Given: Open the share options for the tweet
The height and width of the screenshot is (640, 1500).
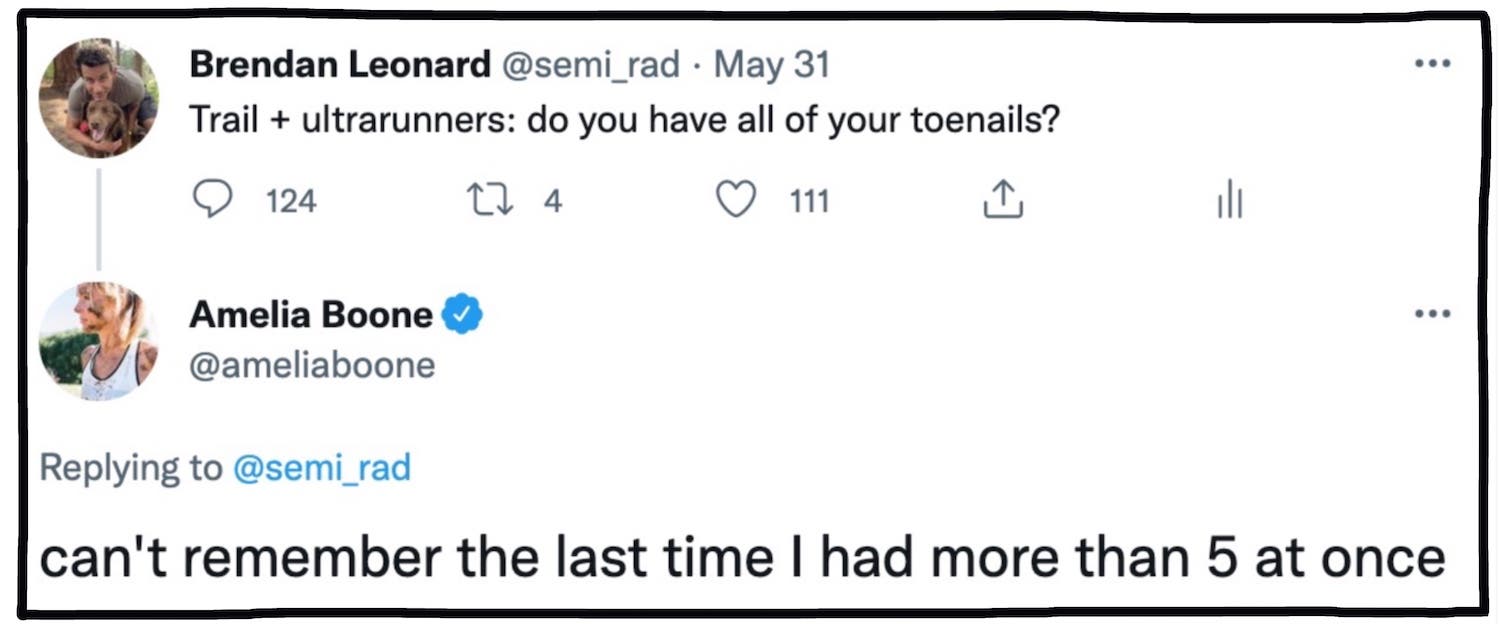Looking at the screenshot, I should (1002, 198).
